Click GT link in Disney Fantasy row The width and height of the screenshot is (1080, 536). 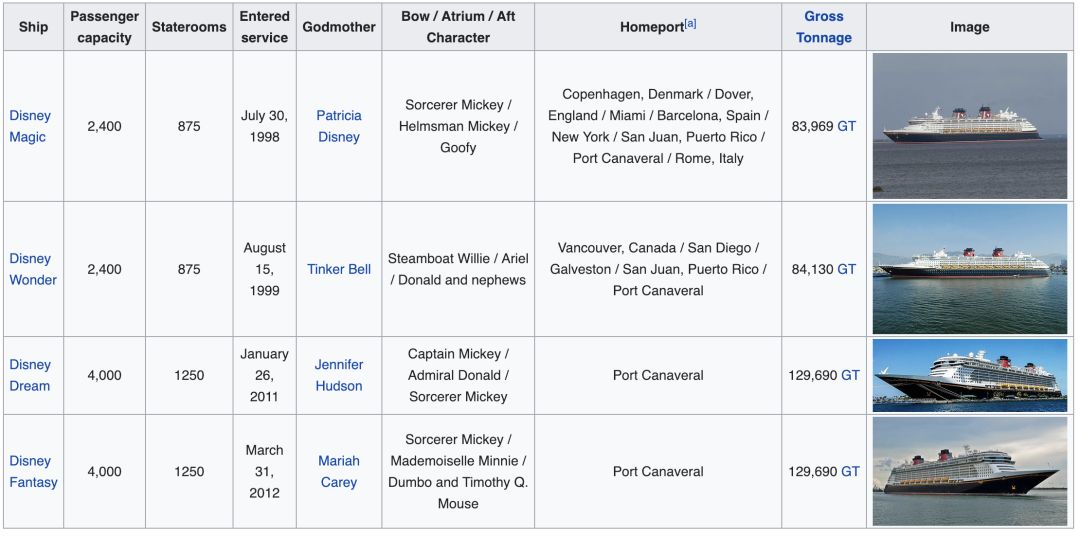pos(850,471)
